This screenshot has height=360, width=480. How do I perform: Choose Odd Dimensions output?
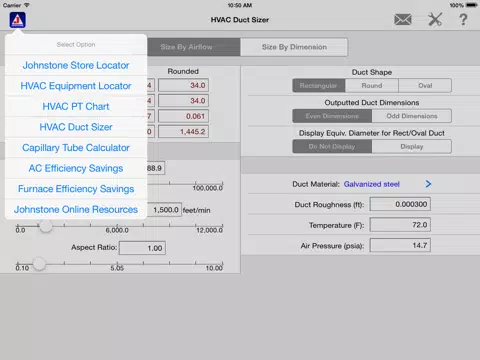412,116
